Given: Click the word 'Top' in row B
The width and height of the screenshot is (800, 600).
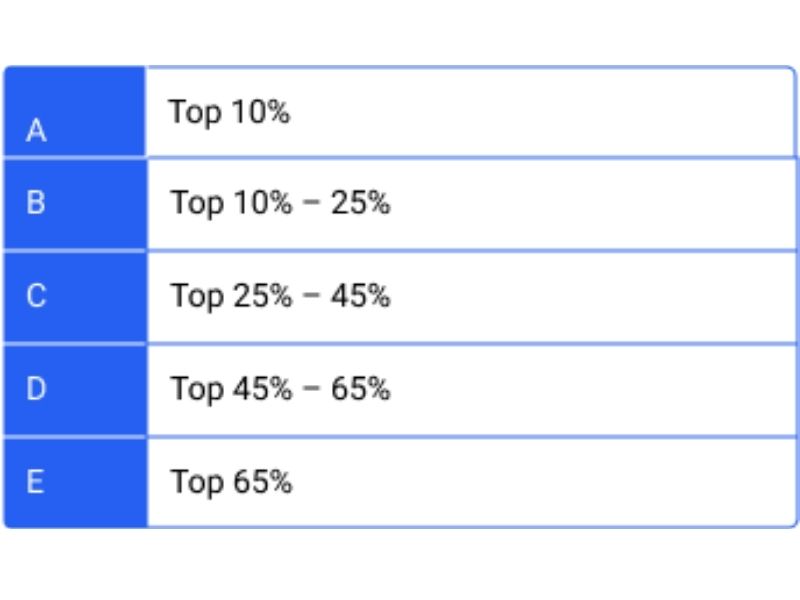Looking at the screenshot, I should tap(196, 204).
